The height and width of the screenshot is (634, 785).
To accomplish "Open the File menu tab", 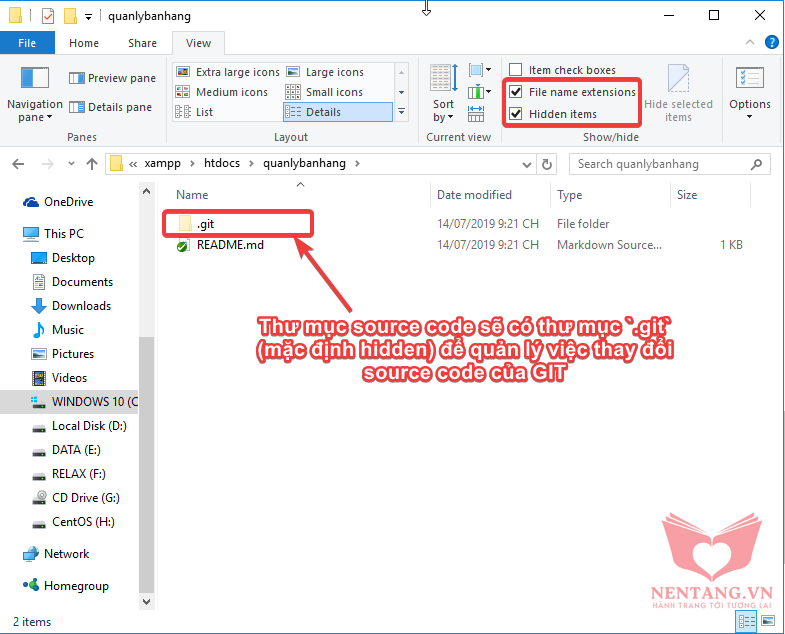I will pos(27,43).
